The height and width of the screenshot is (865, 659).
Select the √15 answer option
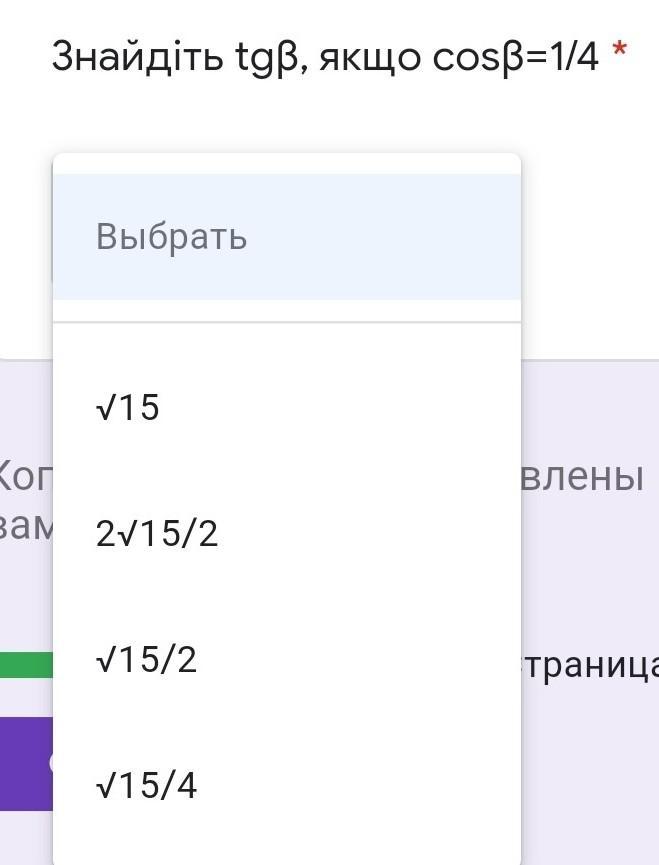[128, 408]
